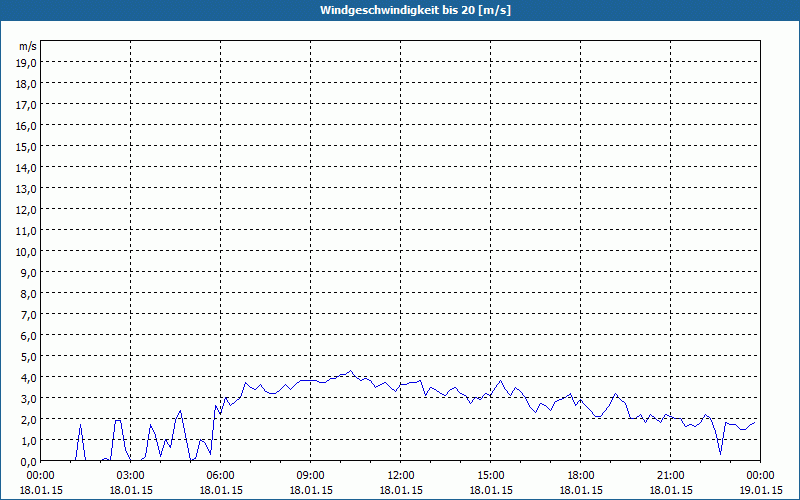Click the 13,0 y-axis label
The height and width of the screenshot is (500, 800).
pos(26,189)
